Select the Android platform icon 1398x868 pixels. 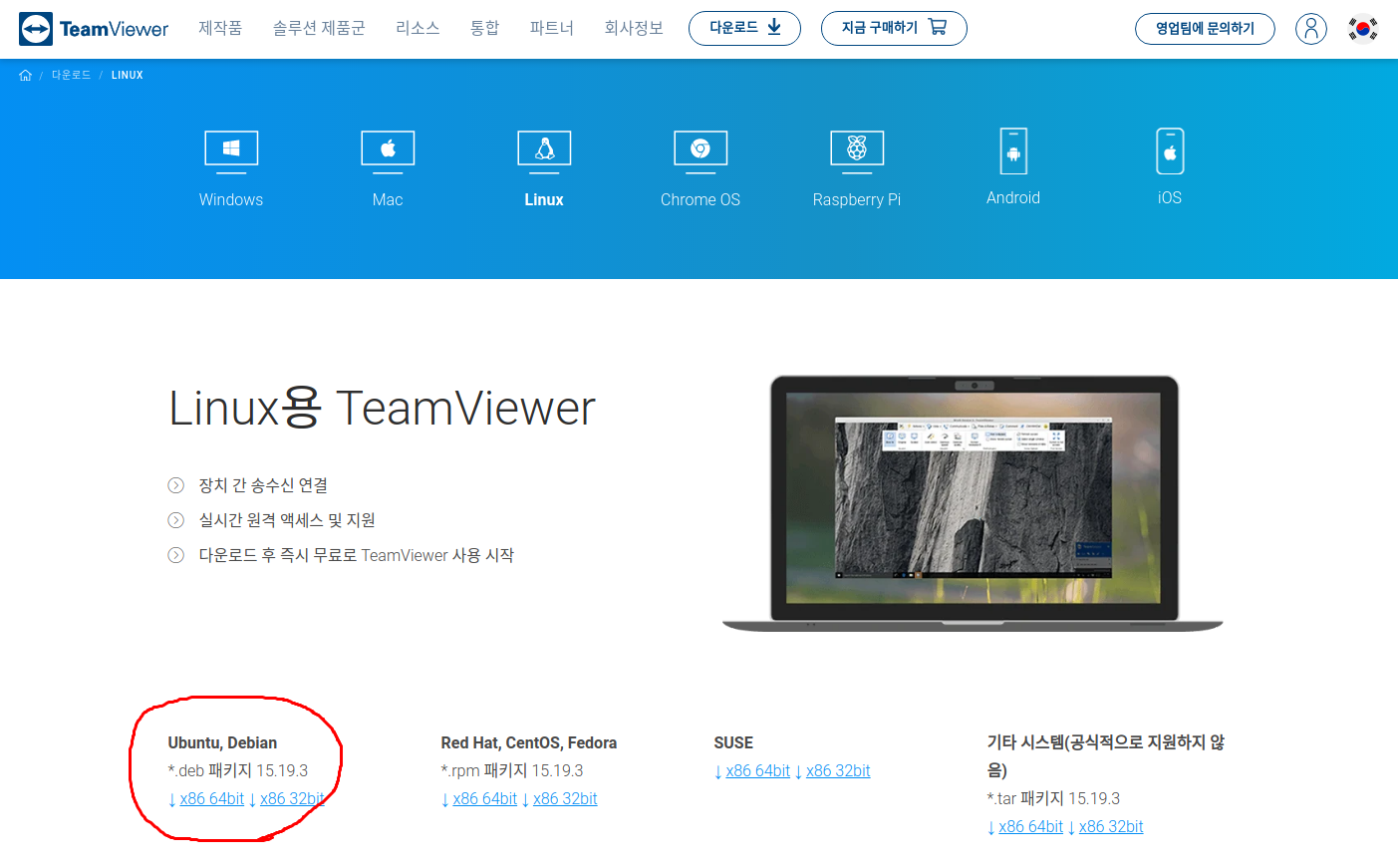1013,151
